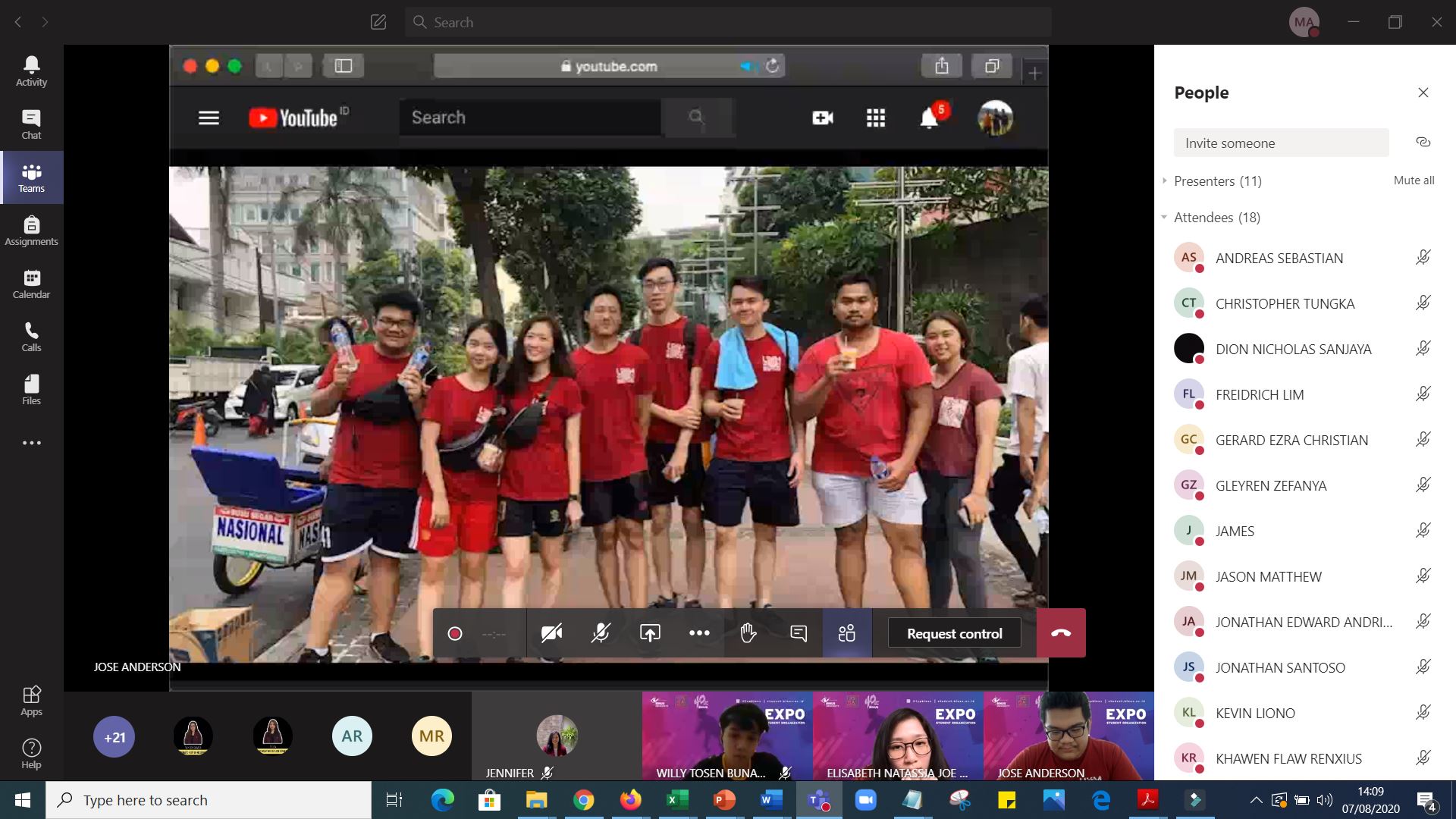Open the Calendar view
The height and width of the screenshot is (819, 1456).
tap(31, 284)
